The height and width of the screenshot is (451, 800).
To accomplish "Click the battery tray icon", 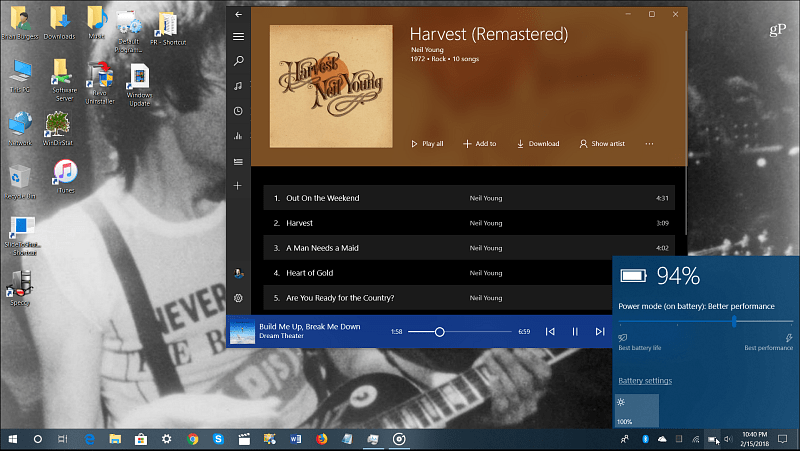I will pos(712,439).
